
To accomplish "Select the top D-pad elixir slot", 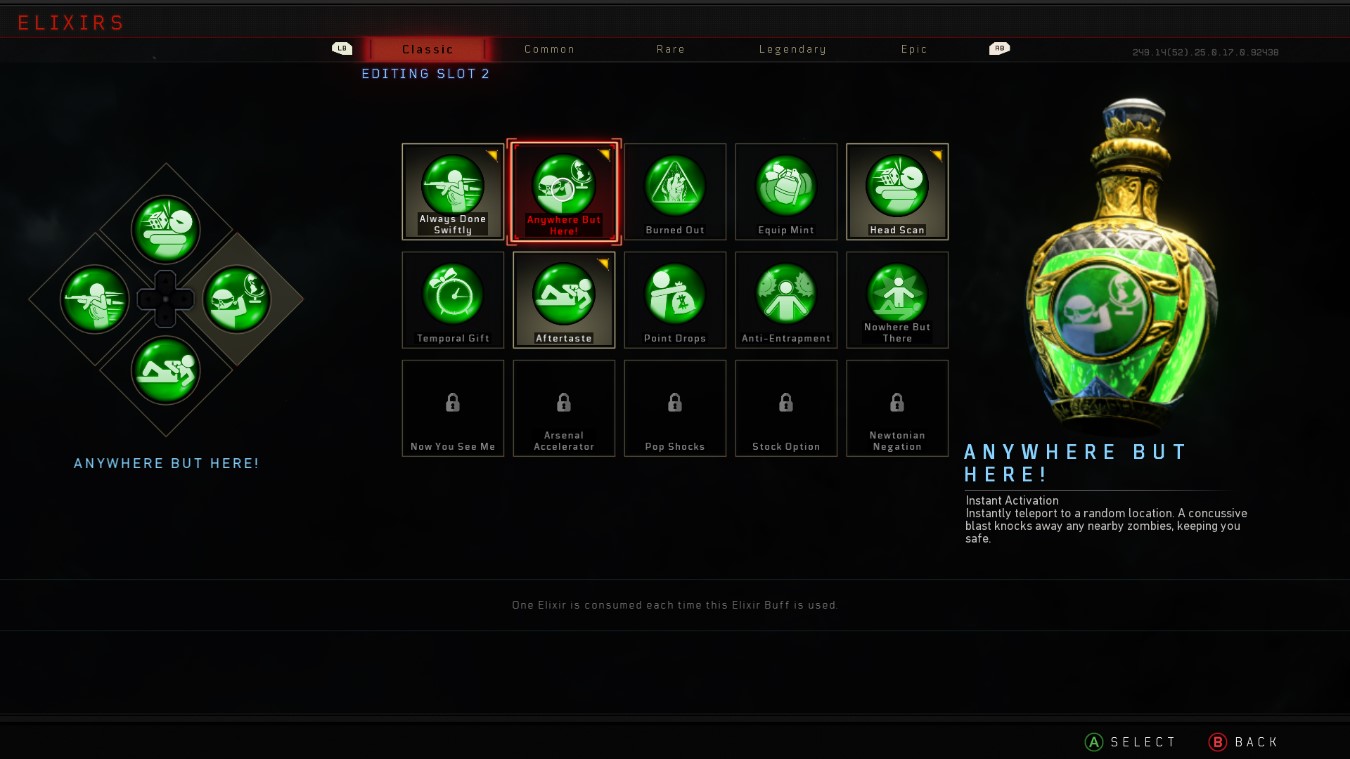I will pos(166,230).
